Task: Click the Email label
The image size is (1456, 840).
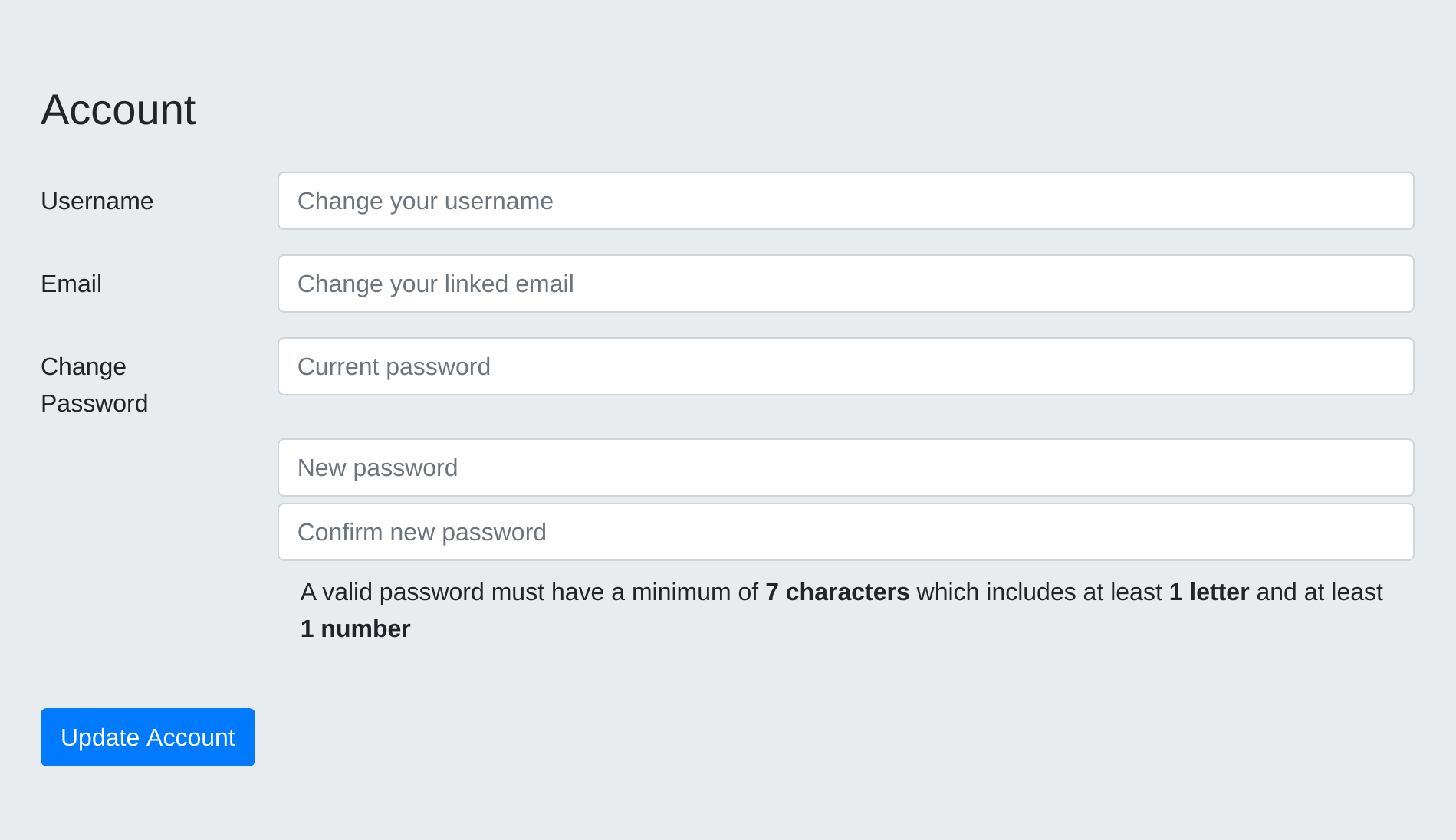Action: (71, 284)
